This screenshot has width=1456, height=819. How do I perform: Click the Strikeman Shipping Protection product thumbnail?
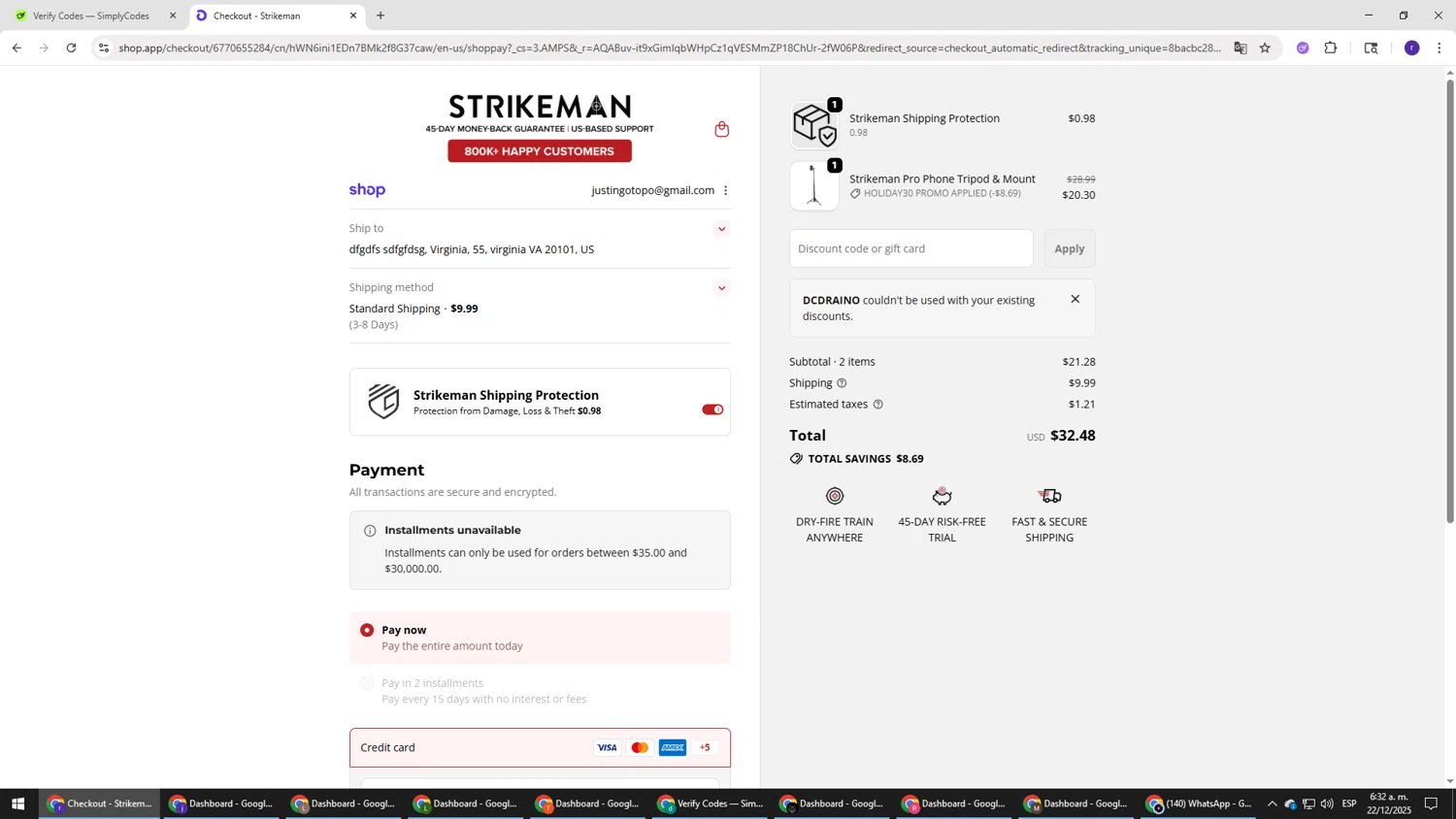[x=814, y=125]
